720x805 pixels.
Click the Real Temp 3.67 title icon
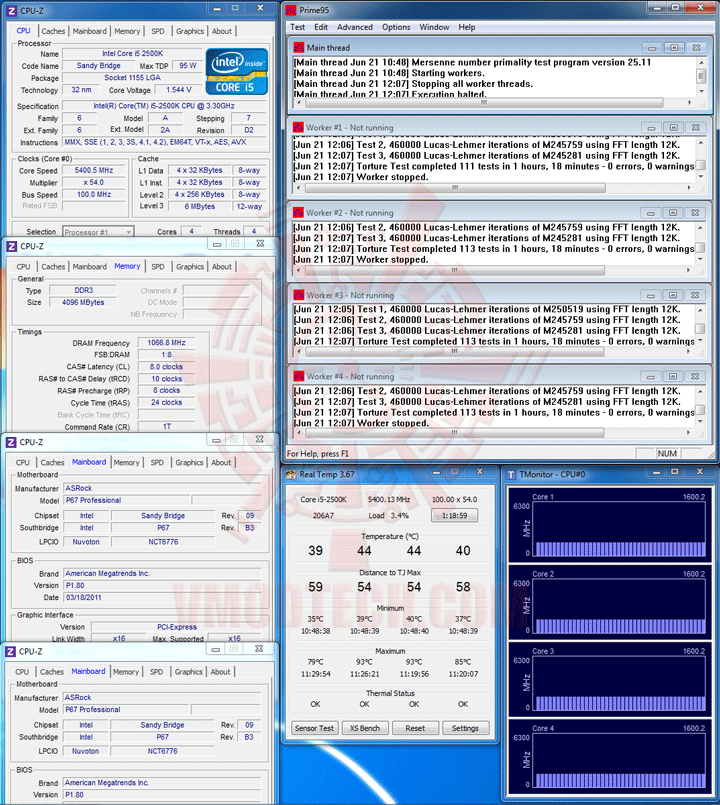coord(291,474)
